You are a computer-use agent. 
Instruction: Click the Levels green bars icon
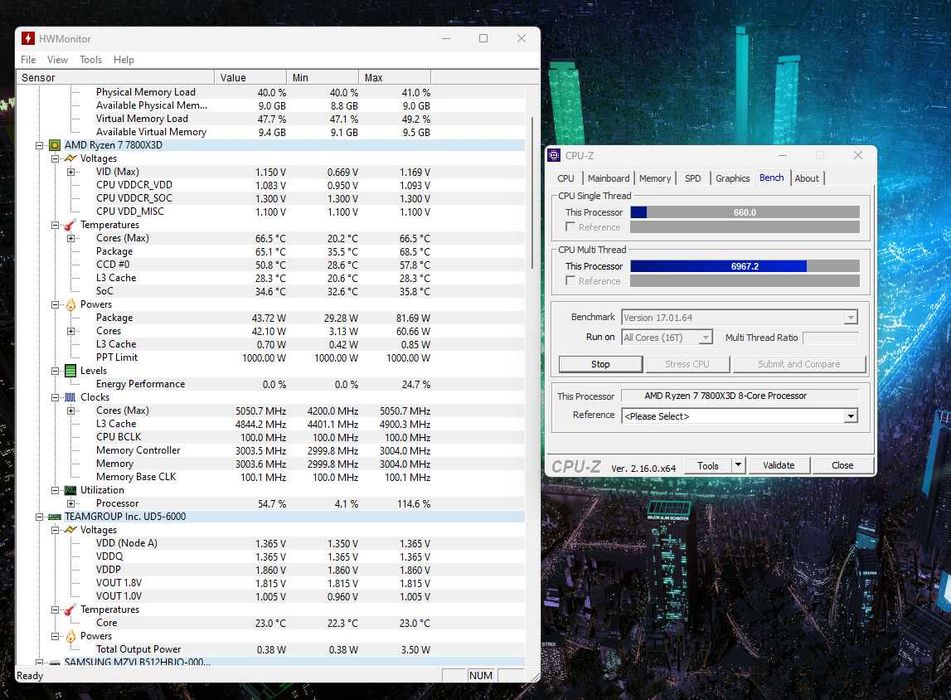[x=70, y=371]
